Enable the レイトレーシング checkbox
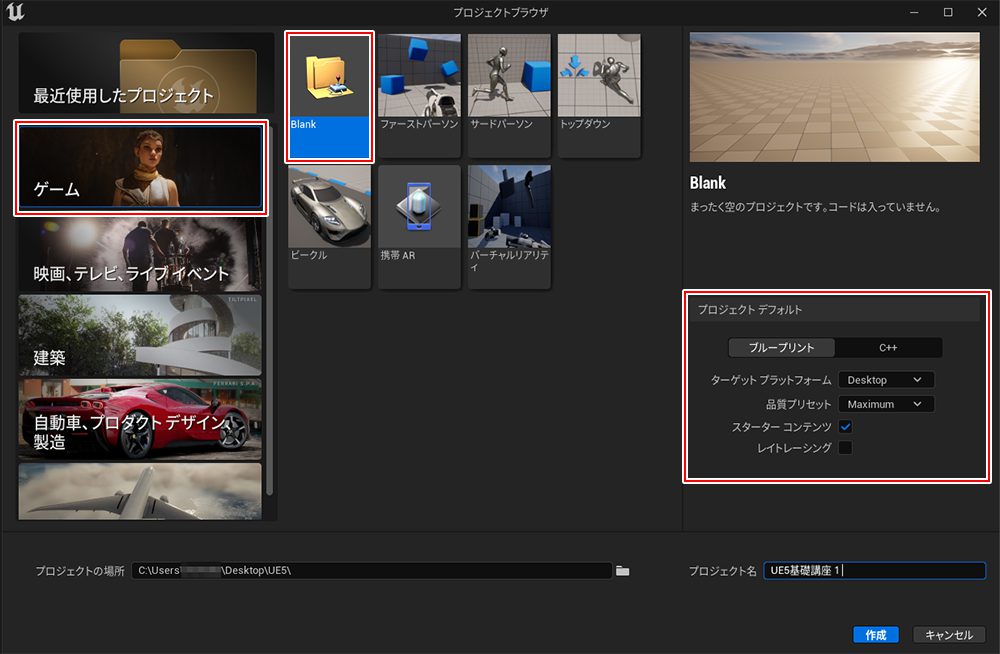 [x=845, y=448]
